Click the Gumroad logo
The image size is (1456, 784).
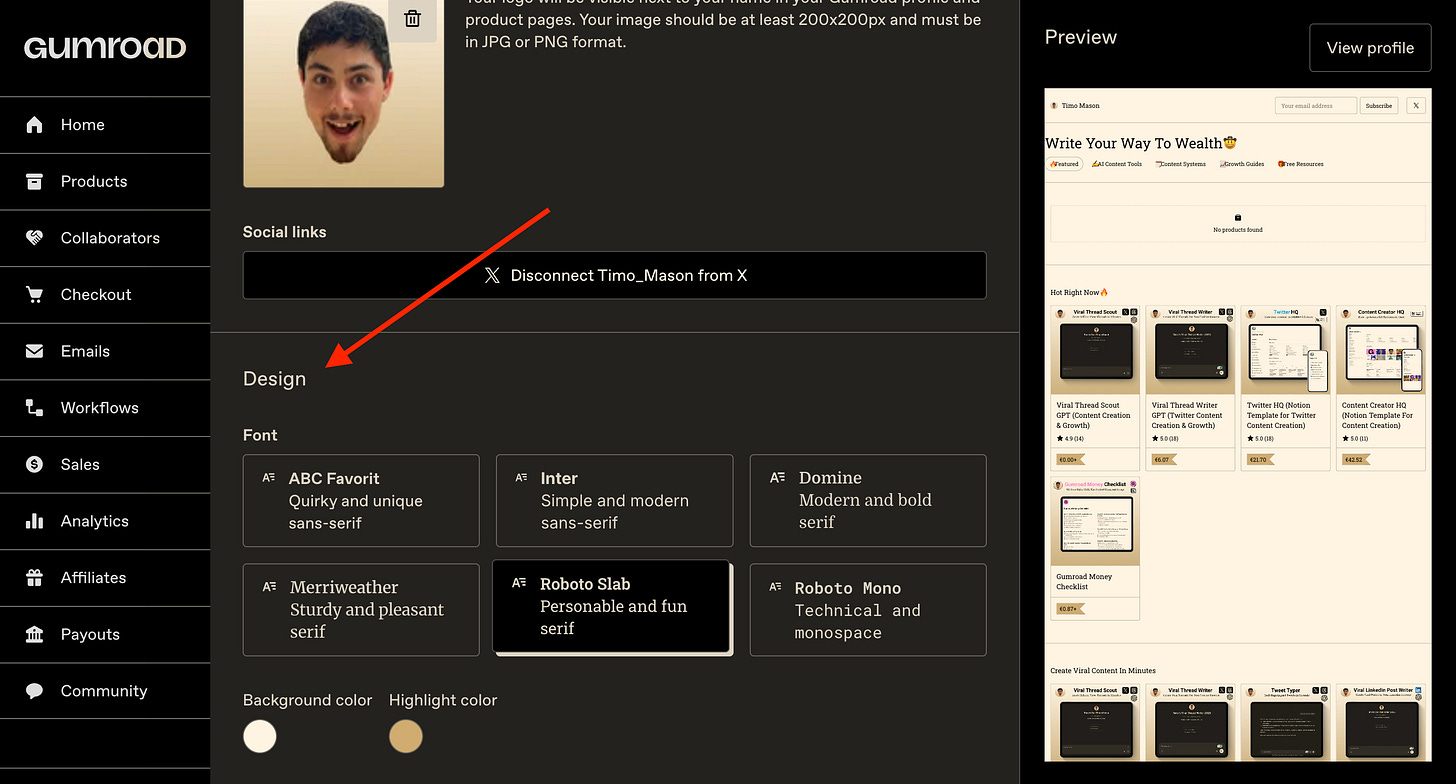click(x=105, y=47)
